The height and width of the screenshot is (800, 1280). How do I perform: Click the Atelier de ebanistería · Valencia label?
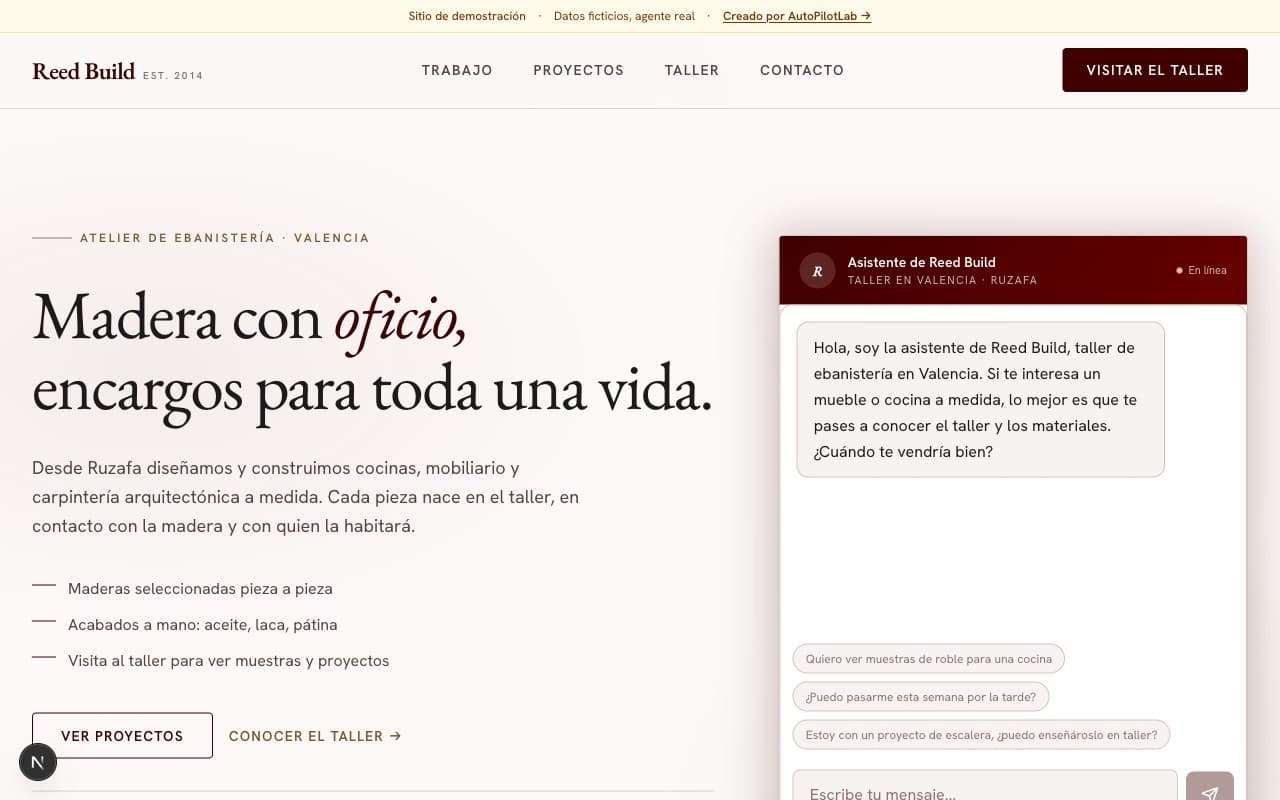(x=225, y=238)
